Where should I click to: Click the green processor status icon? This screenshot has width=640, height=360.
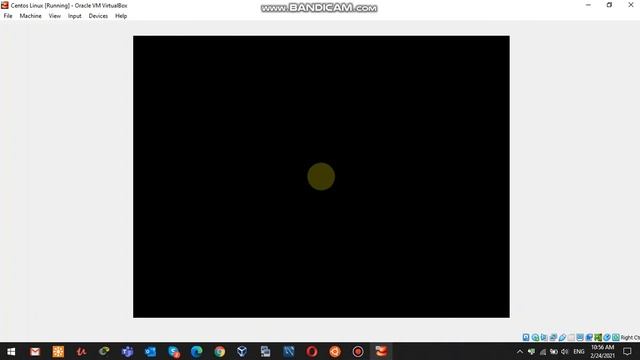click(x=598, y=337)
